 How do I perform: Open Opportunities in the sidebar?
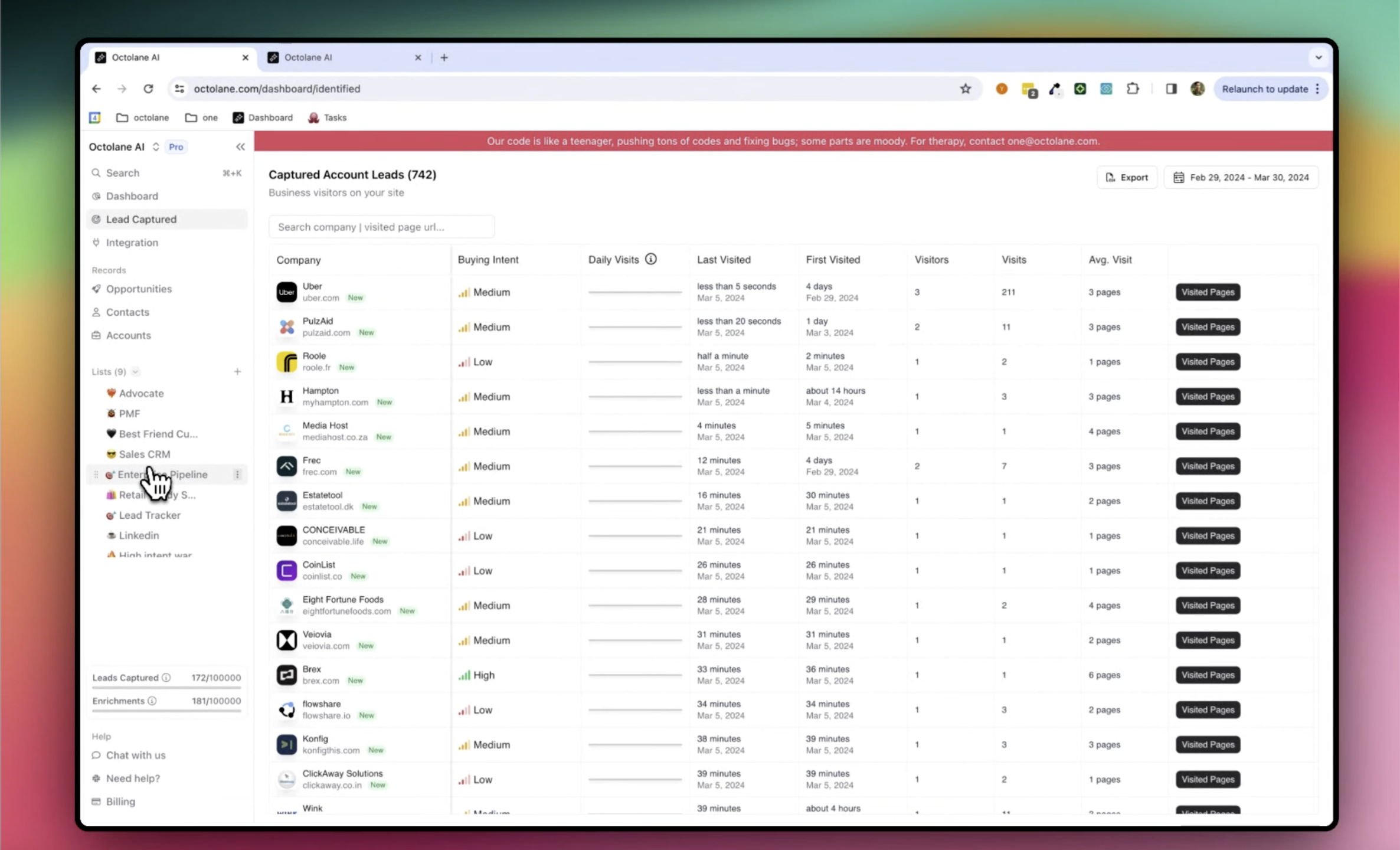tap(139, 289)
